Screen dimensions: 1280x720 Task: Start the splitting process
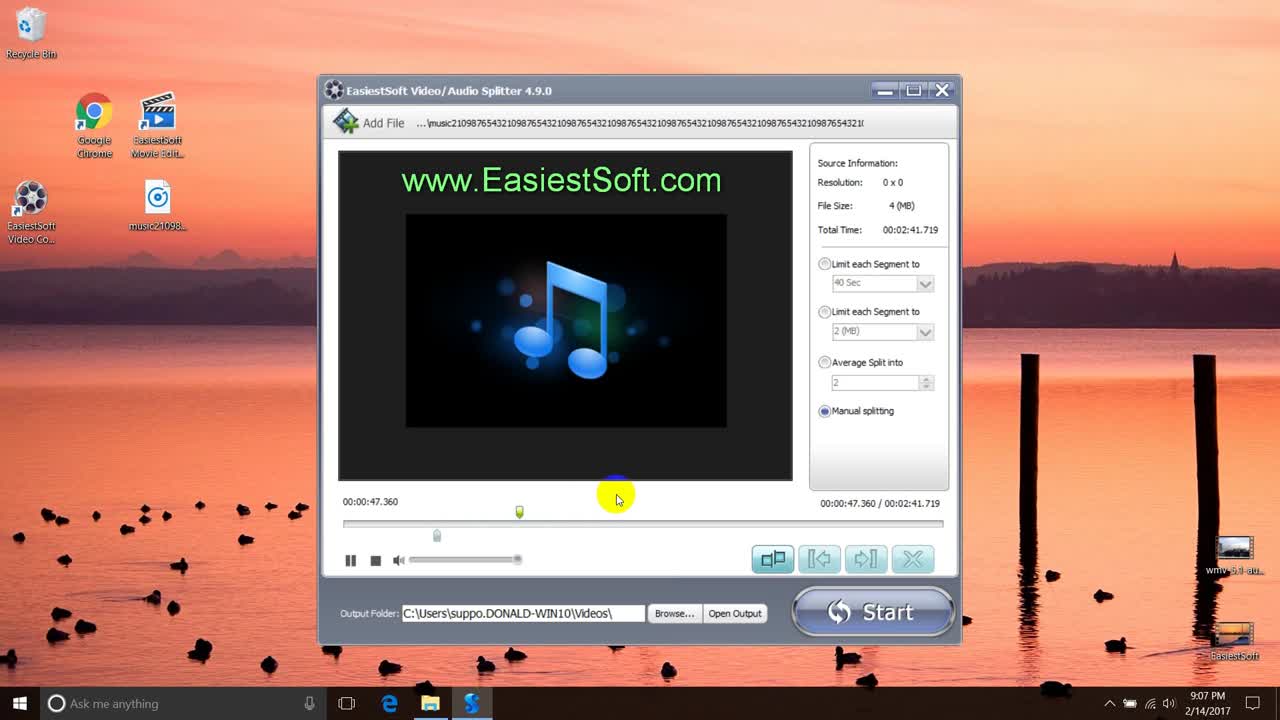872,612
